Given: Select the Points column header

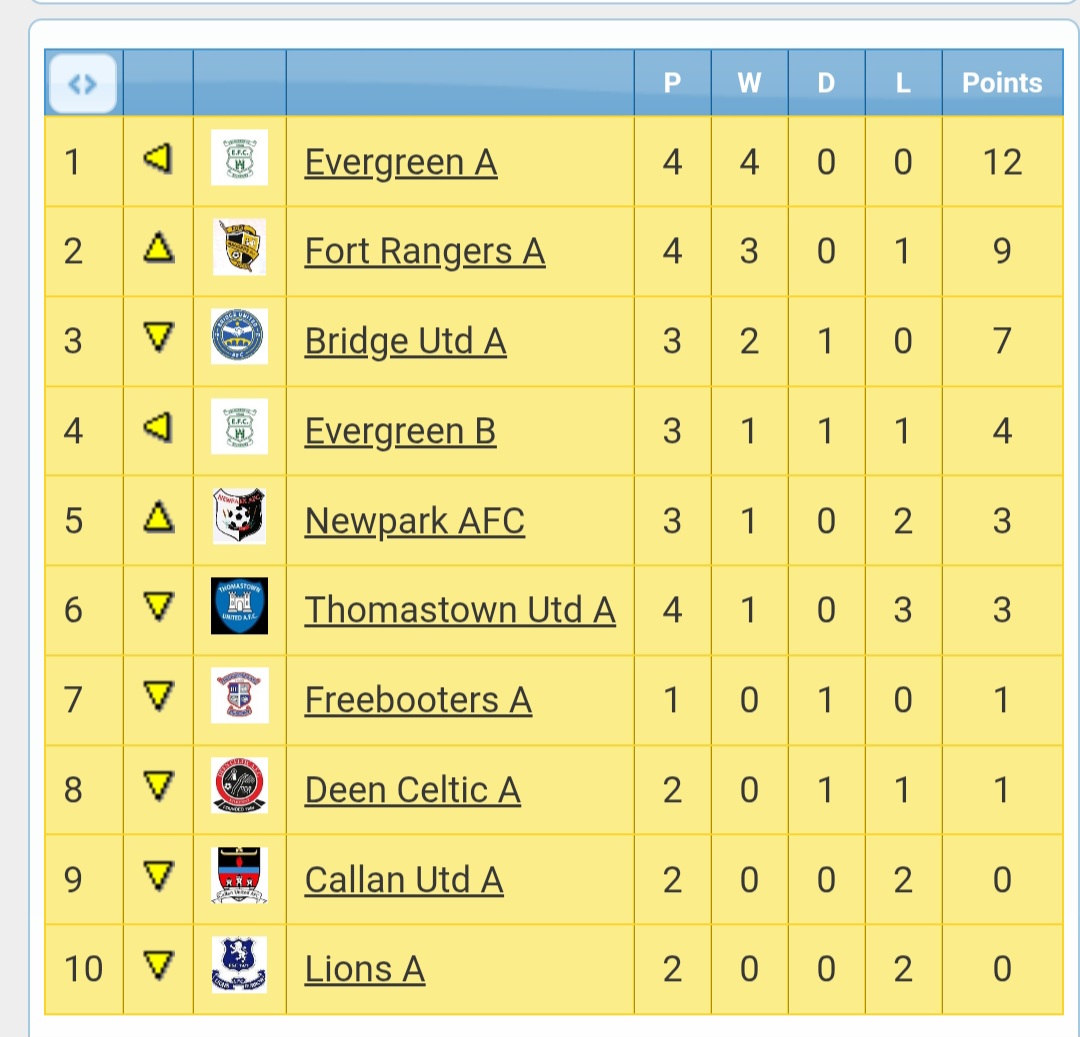Looking at the screenshot, I should pos(1002,83).
